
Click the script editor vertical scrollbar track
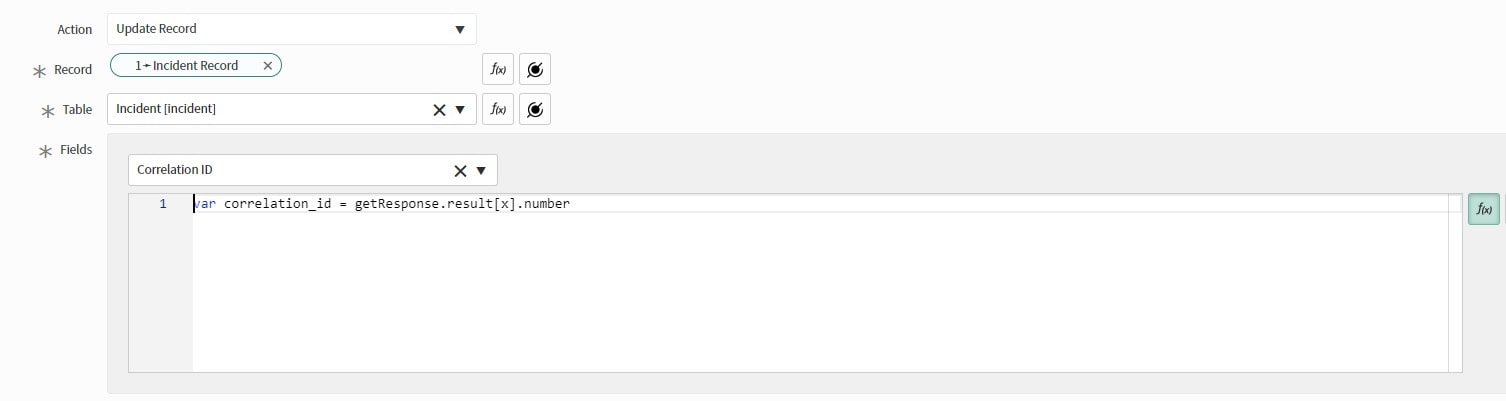[x=1455, y=283]
